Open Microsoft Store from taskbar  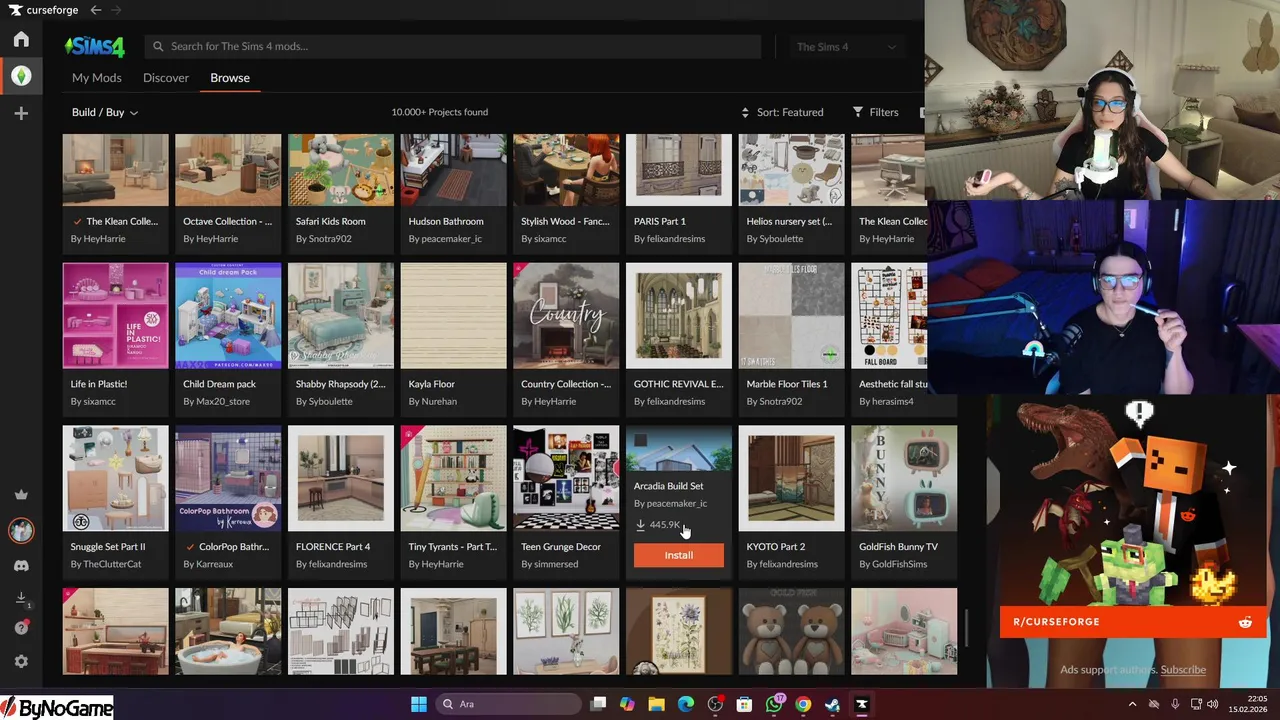tap(744, 704)
